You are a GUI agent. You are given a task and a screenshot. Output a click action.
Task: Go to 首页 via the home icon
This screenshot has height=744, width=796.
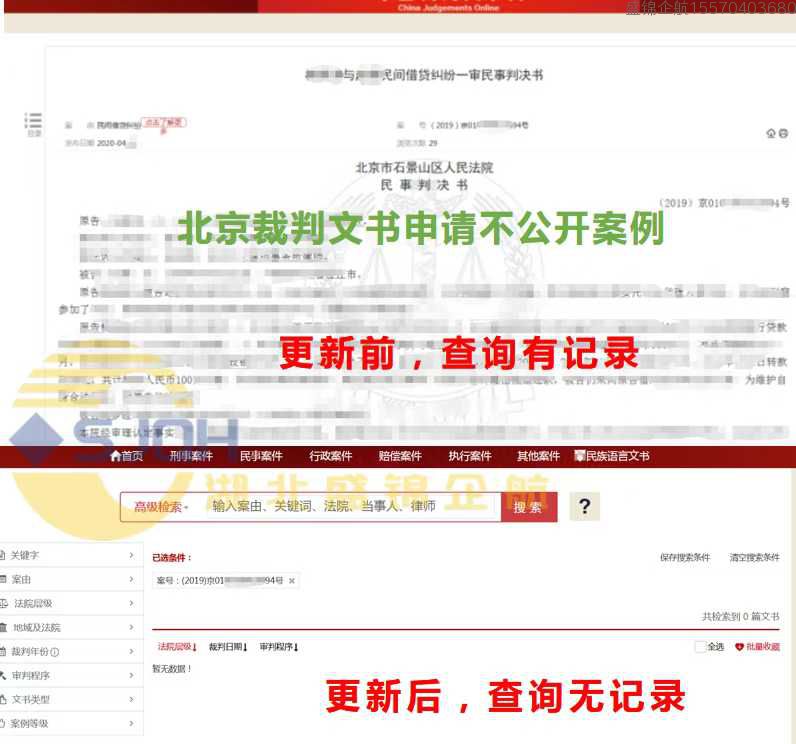tap(126, 456)
